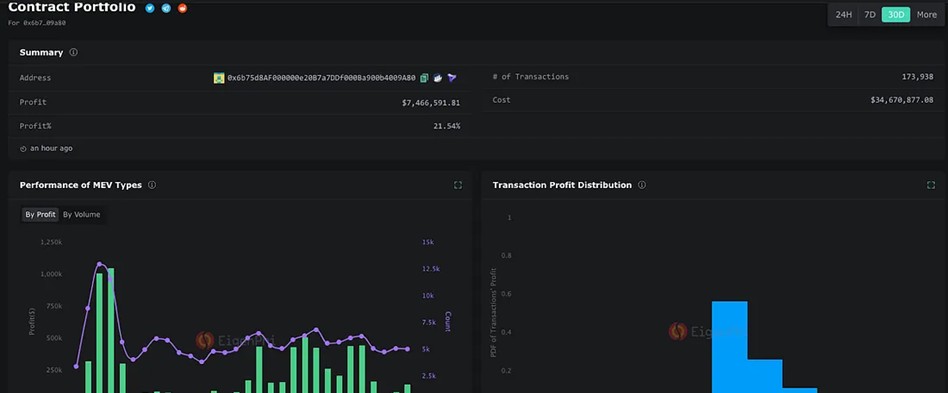This screenshot has width=948, height=393.
Task: Click the '# of Transactions' label
Action: (x=531, y=77)
